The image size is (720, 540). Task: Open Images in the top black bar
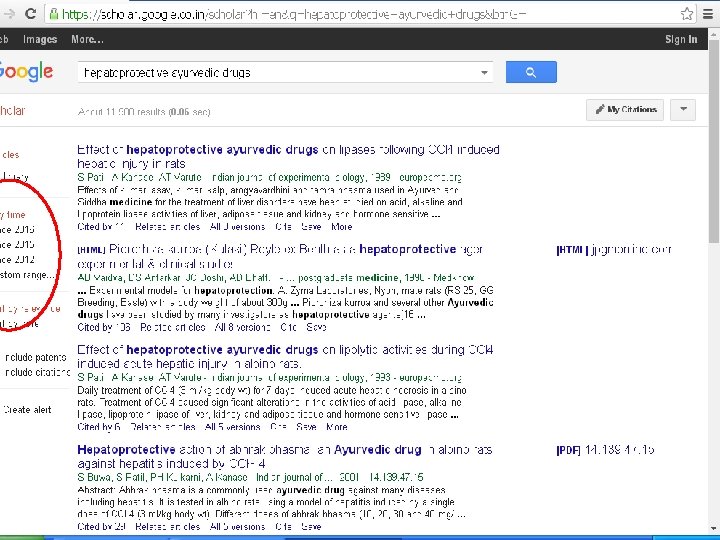[40, 39]
